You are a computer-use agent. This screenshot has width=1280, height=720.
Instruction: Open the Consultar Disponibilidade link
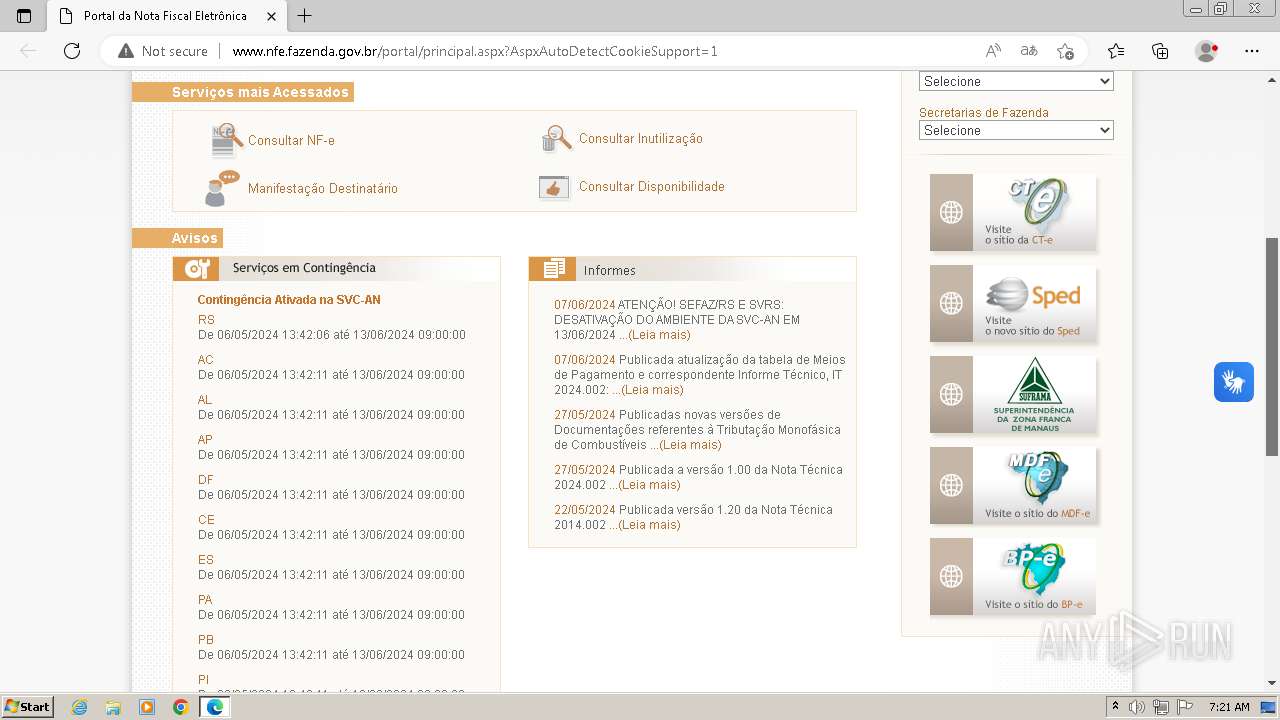click(x=652, y=187)
